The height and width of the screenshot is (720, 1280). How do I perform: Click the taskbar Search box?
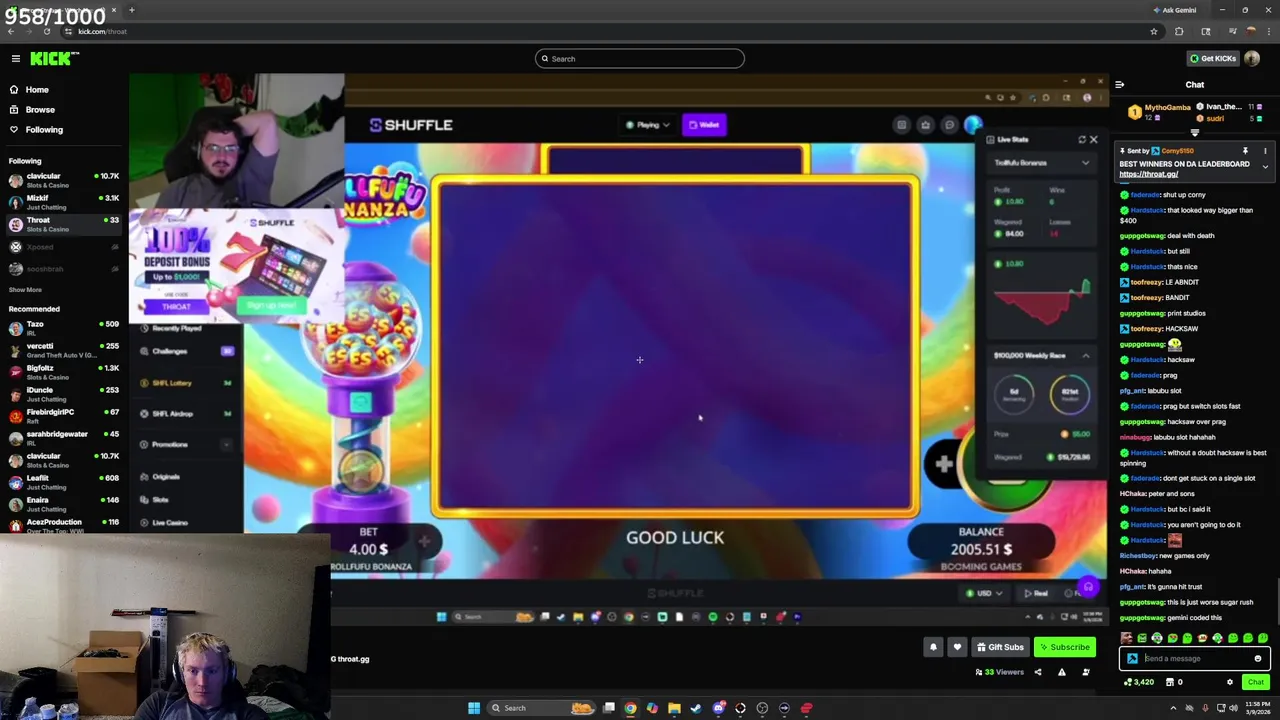pyautogui.click(x=540, y=708)
